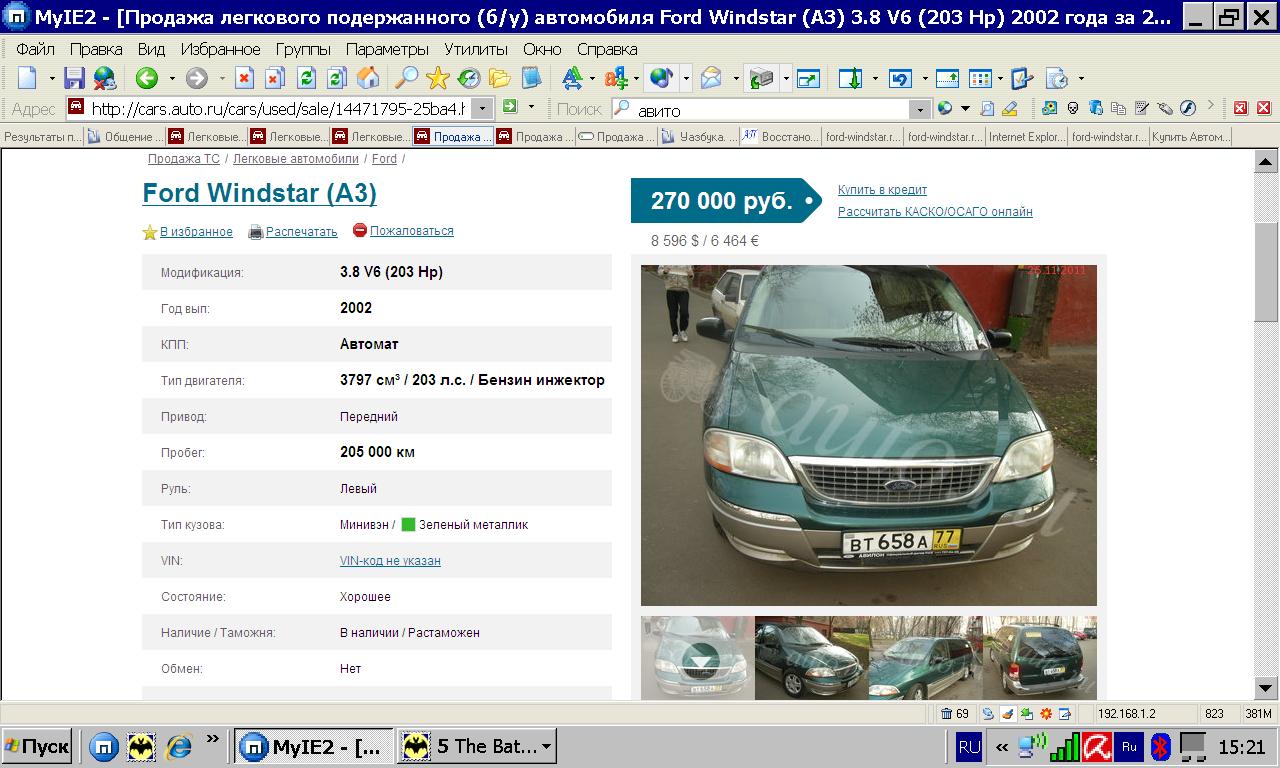The height and width of the screenshot is (768, 1280).
Task: Click the Refresh all pages icon
Action: pos(337,78)
